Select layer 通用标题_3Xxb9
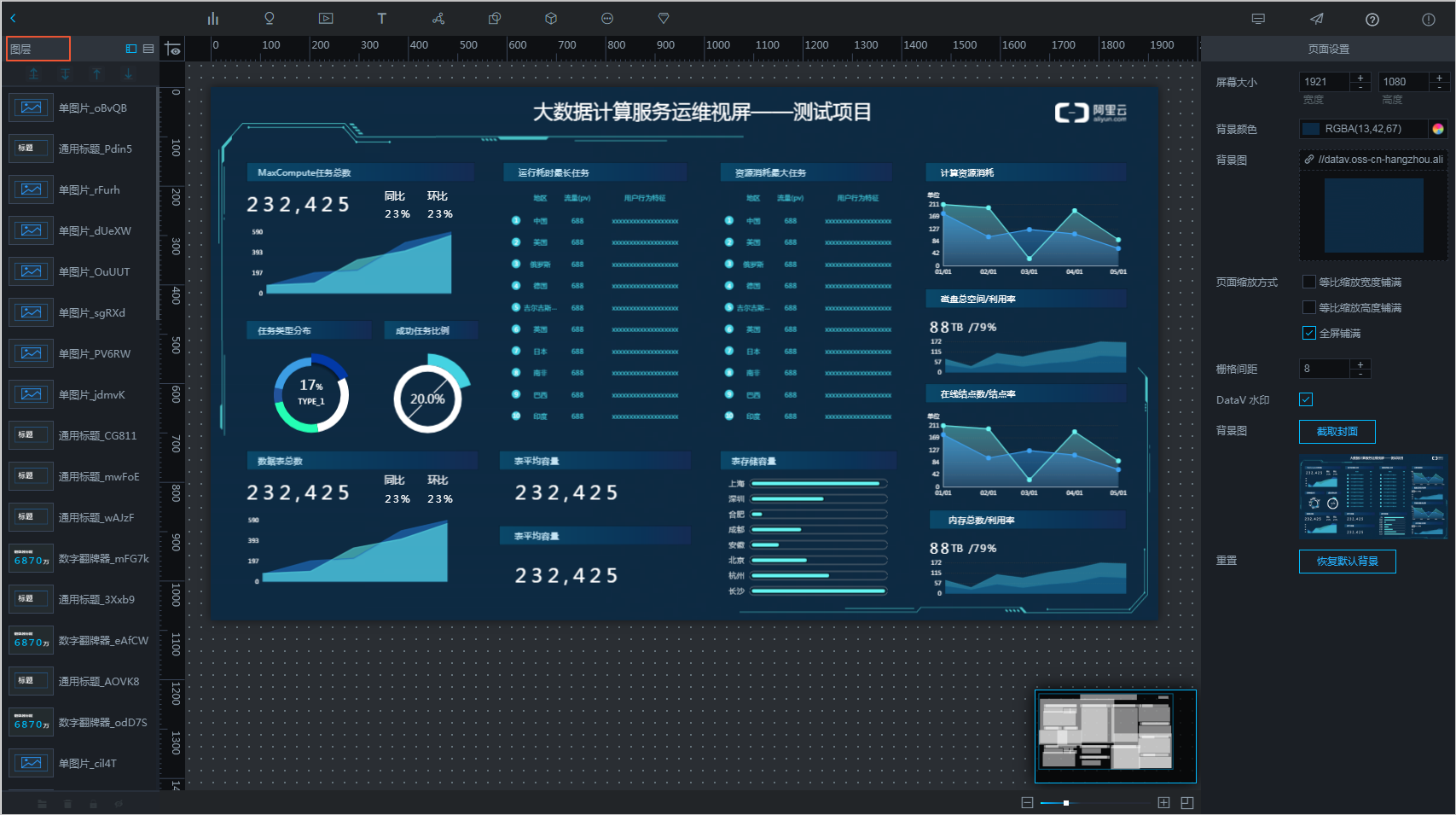 tap(81, 600)
